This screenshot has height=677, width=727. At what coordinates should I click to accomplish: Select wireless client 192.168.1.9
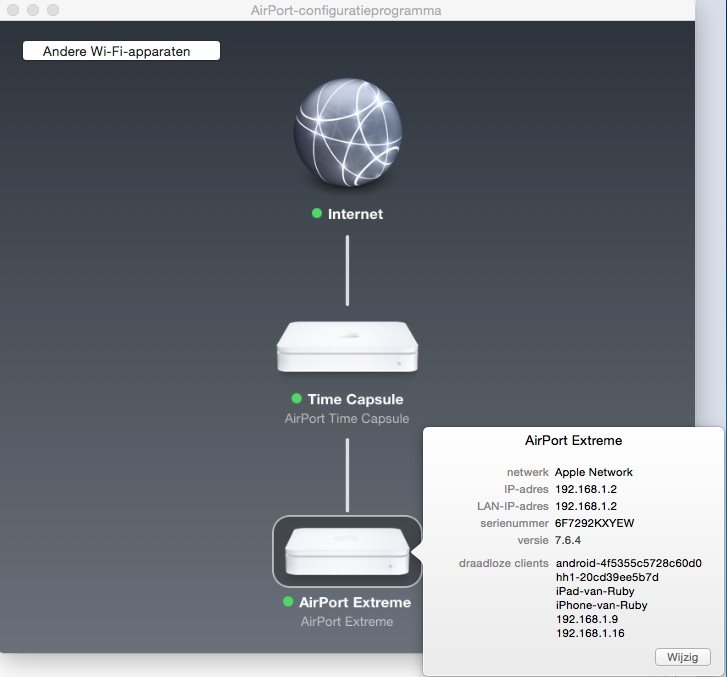click(585, 619)
